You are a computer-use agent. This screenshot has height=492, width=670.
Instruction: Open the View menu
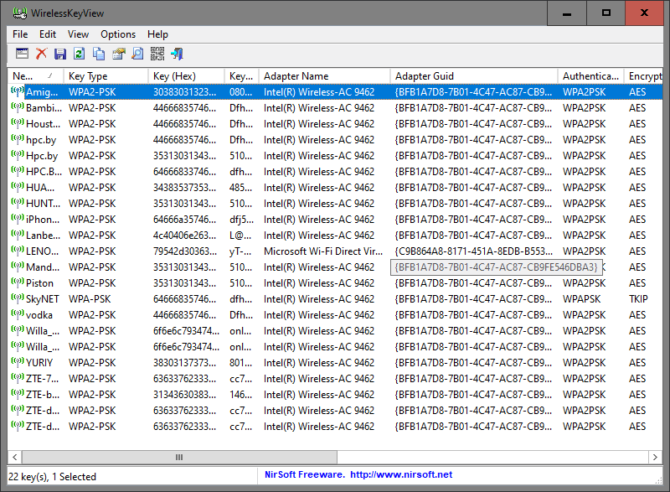click(78, 34)
